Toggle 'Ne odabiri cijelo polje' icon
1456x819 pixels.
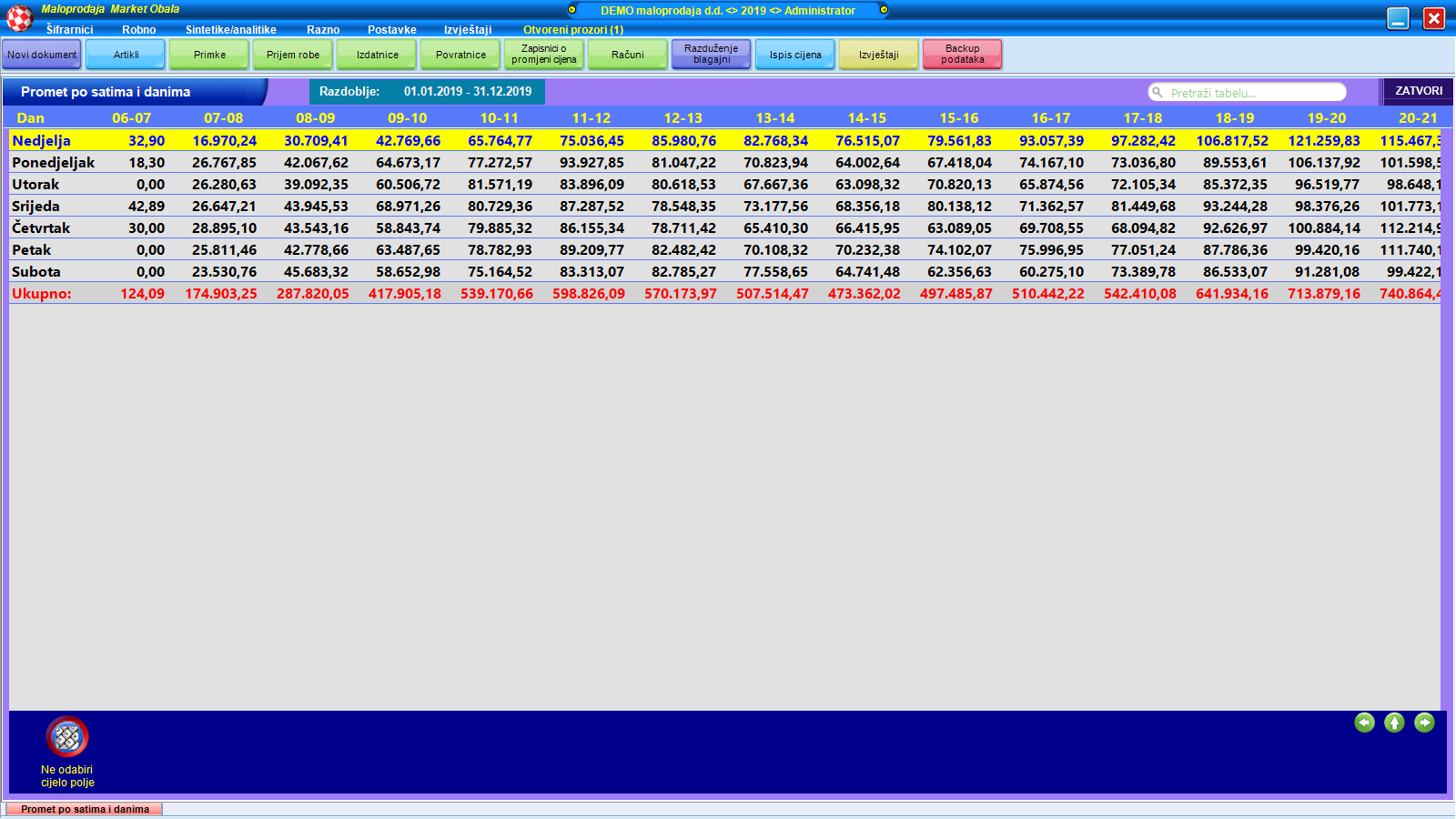point(67,737)
